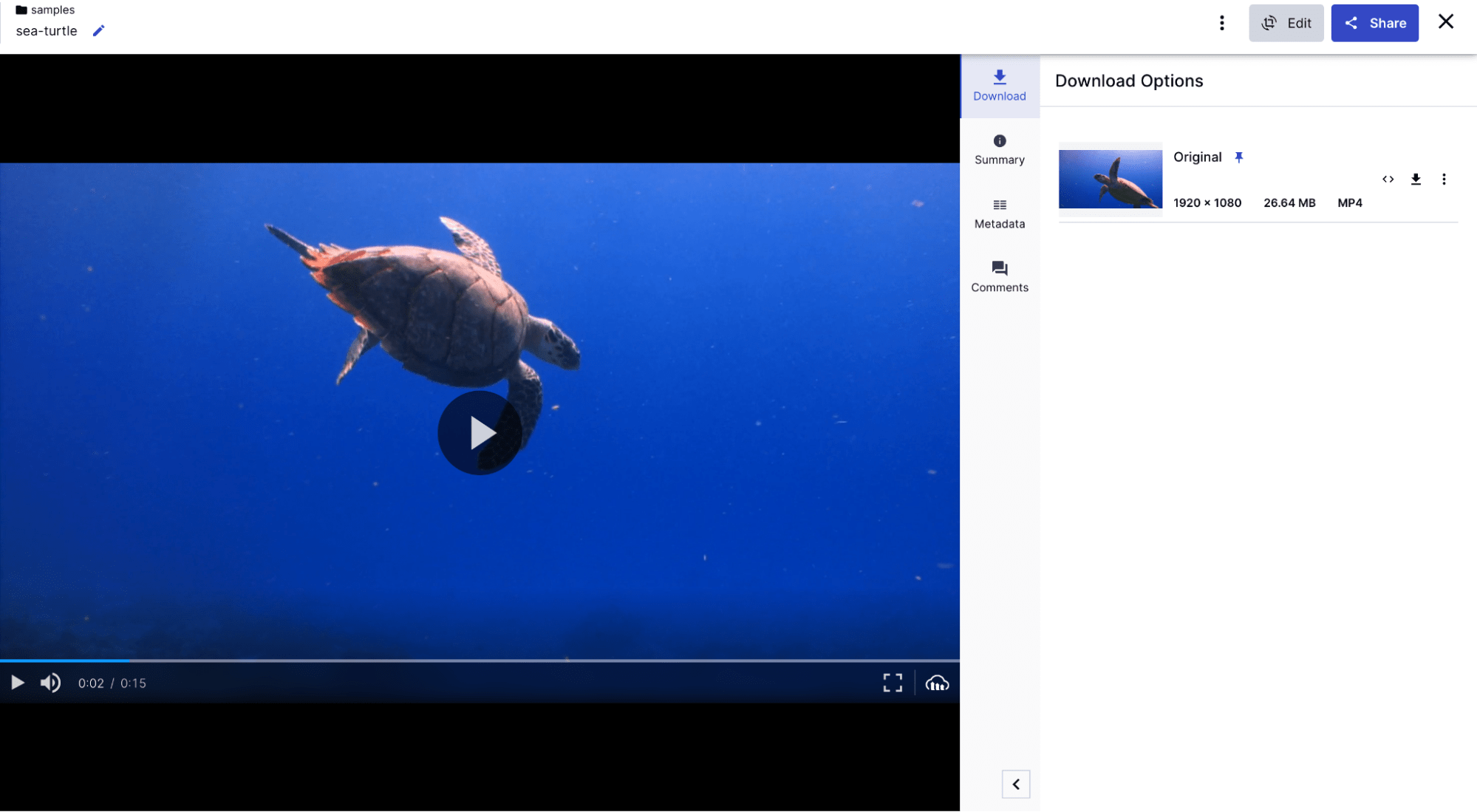
Task: Click the Edit button
Action: pyautogui.click(x=1286, y=23)
